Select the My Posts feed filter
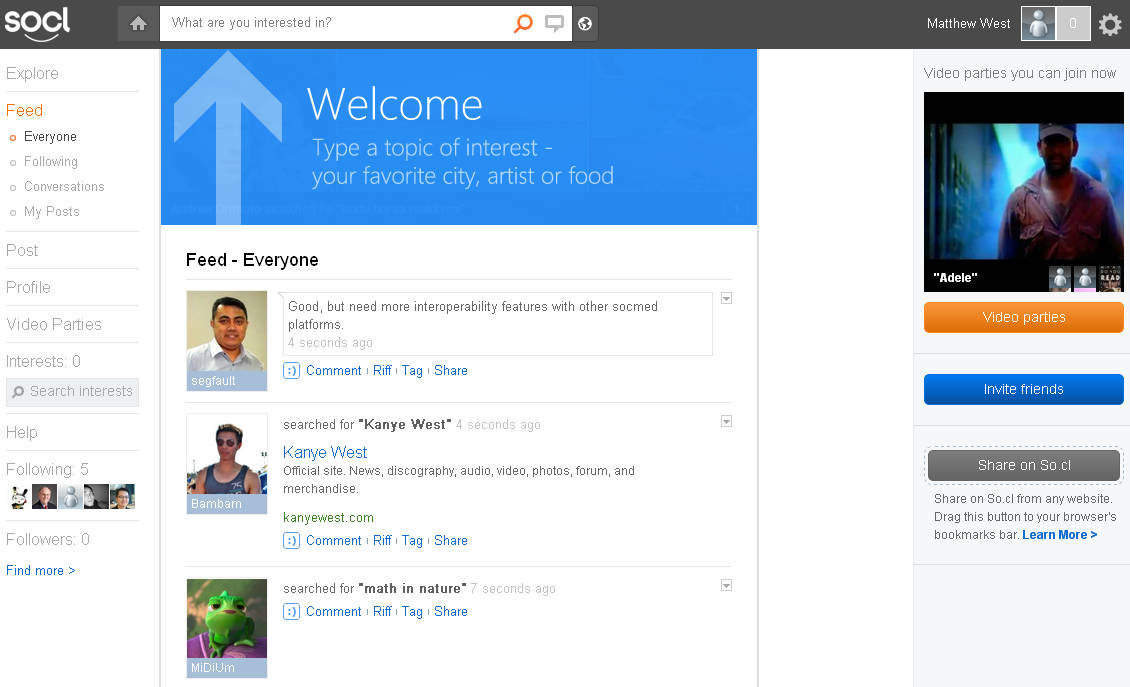The width and height of the screenshot is (1130, 687). pyautogui.click(x=52, y=212)
